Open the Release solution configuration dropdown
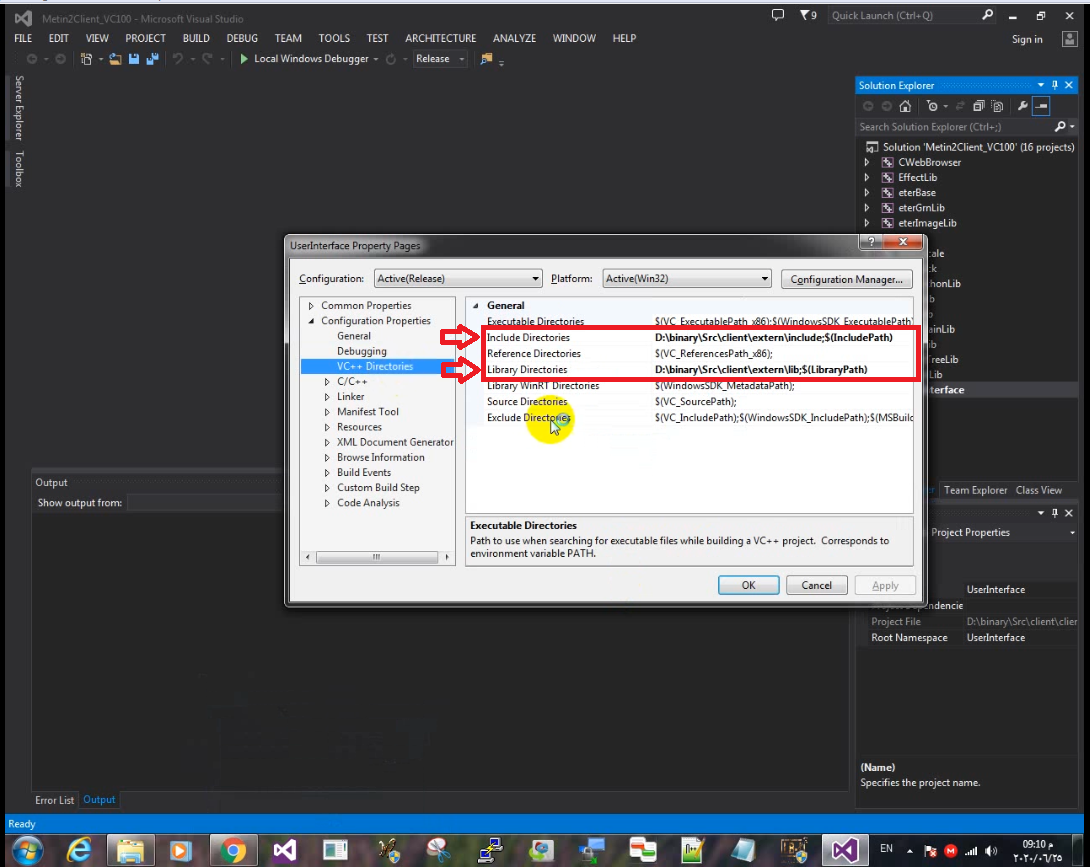Screen dimensions: 1090x867 [x=440, y=59]
